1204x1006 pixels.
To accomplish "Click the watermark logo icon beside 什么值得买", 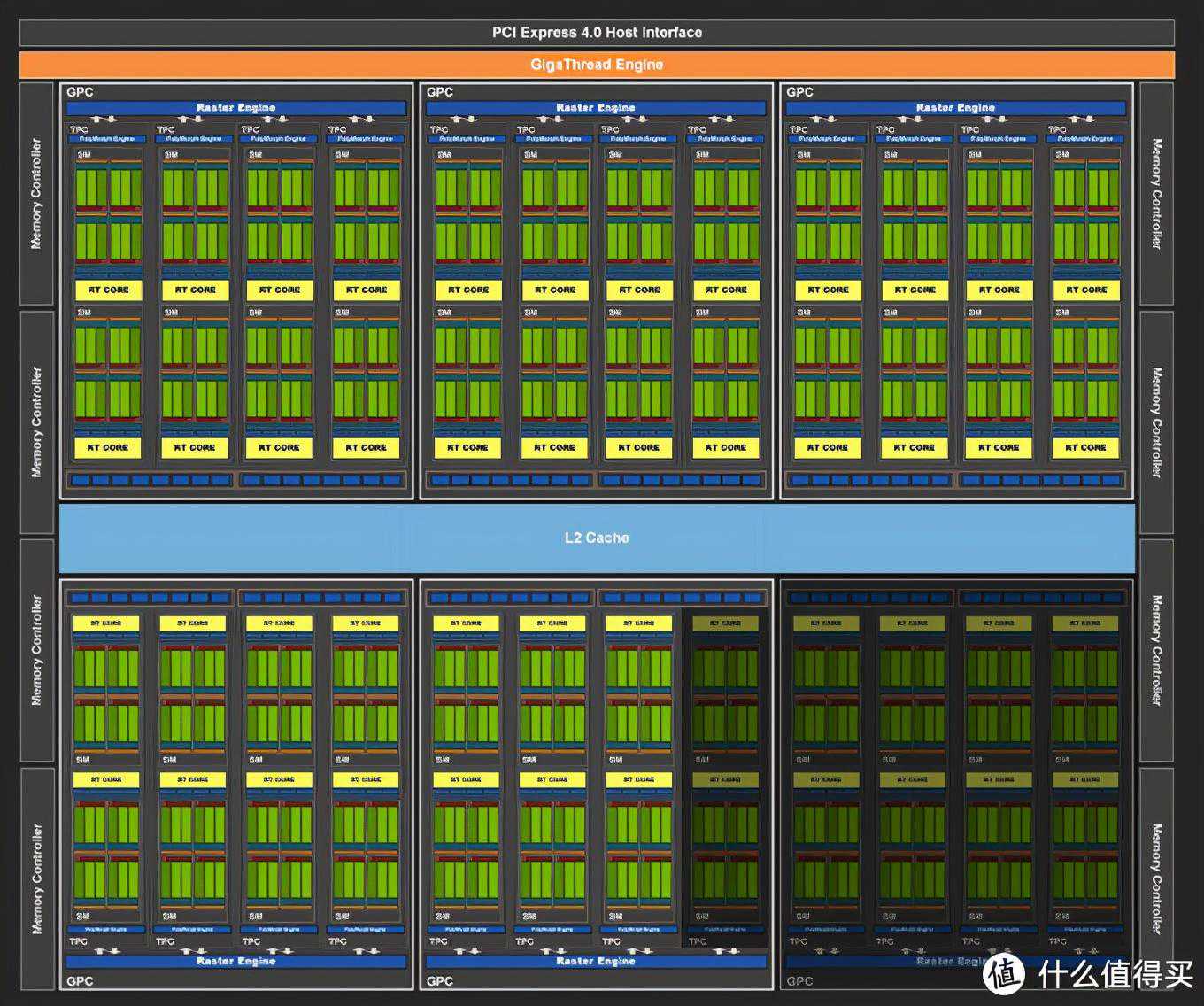I will click(1004, 973).
